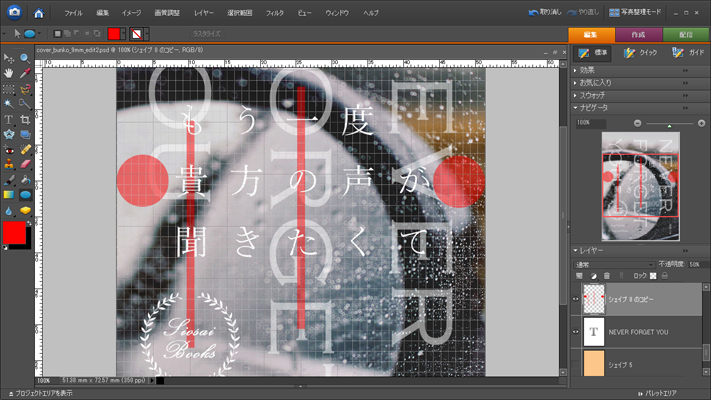Switch to 写真整理モード
This screenshot has height=400, width=711.
click(635, 12)
